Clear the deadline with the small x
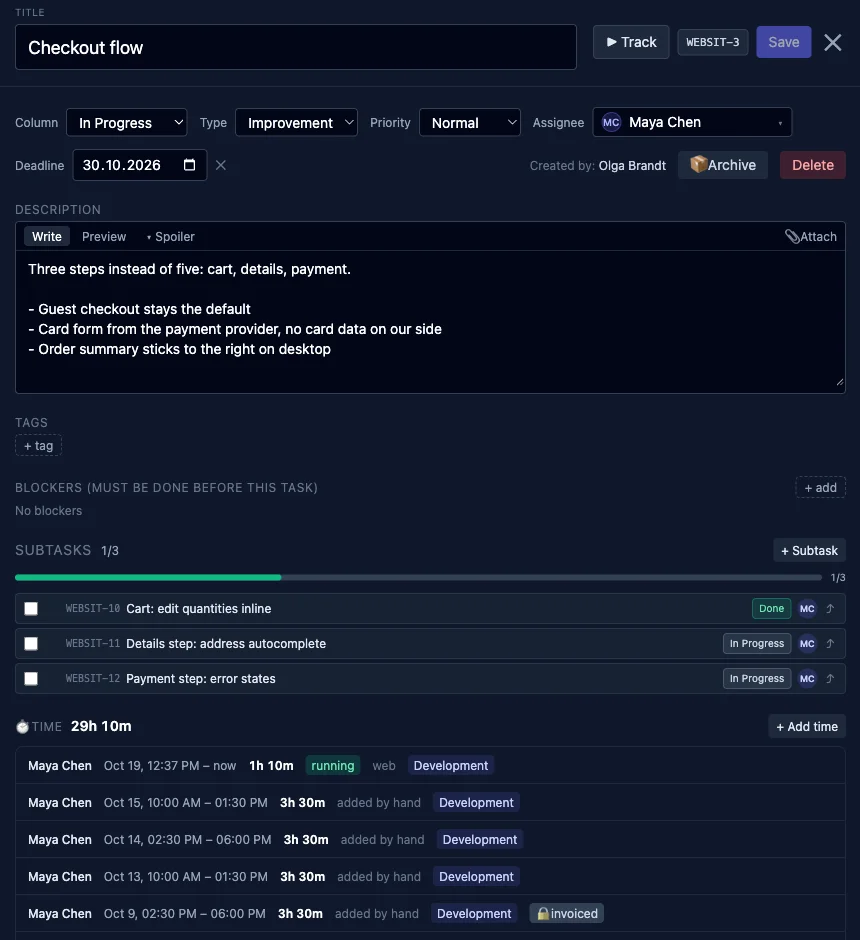The image size is (860, 940). [x=221, y=165]
